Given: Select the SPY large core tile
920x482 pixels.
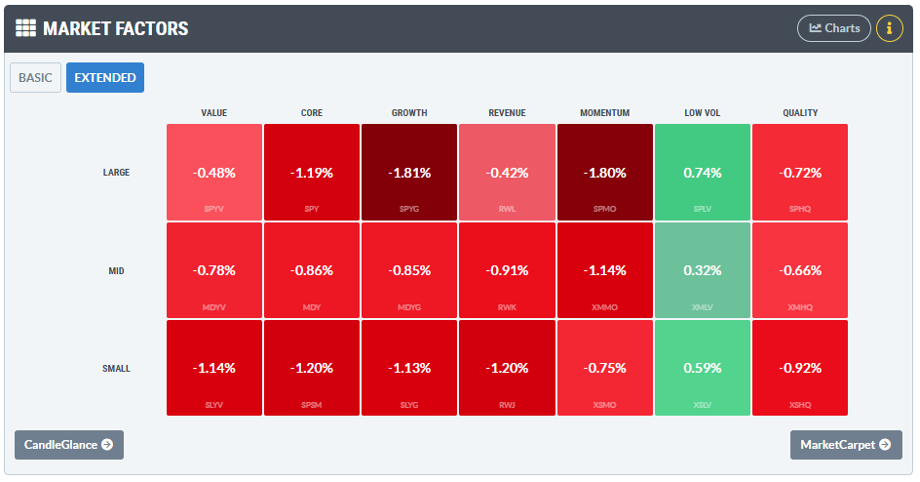Looking at the screenshot, I should coord(312,172).
